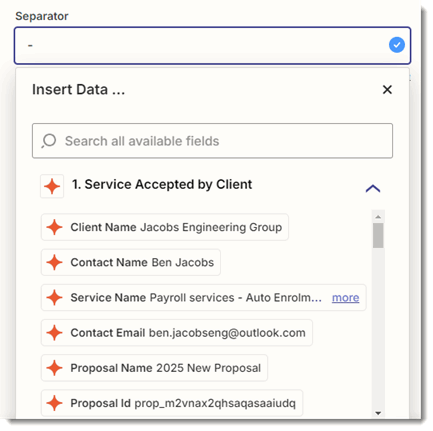This screenshot has width=433, height=431.
Task: Collapse the Service Accepted by Client section
Action: pyautogui.click(x=373, y=188)
